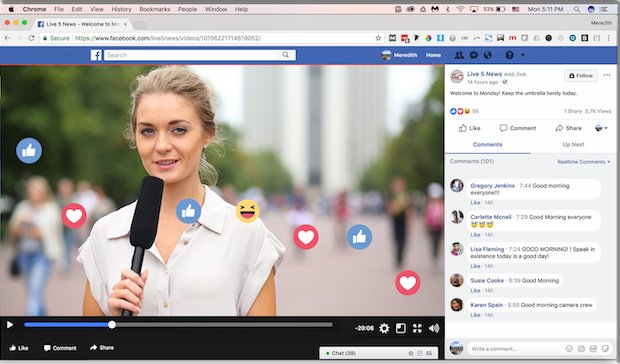Screen dimensions: 620x364
Task: Open video settings gear icon
Action: click(384, 328)
